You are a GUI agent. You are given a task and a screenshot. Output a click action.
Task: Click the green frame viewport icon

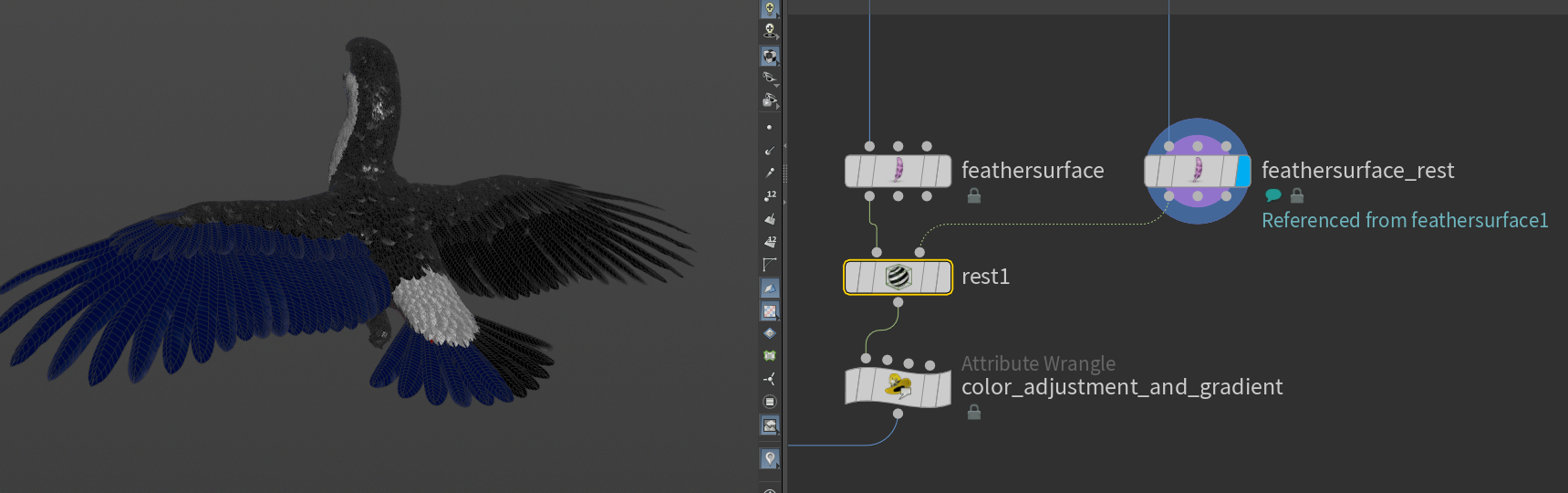pos(769,356)
